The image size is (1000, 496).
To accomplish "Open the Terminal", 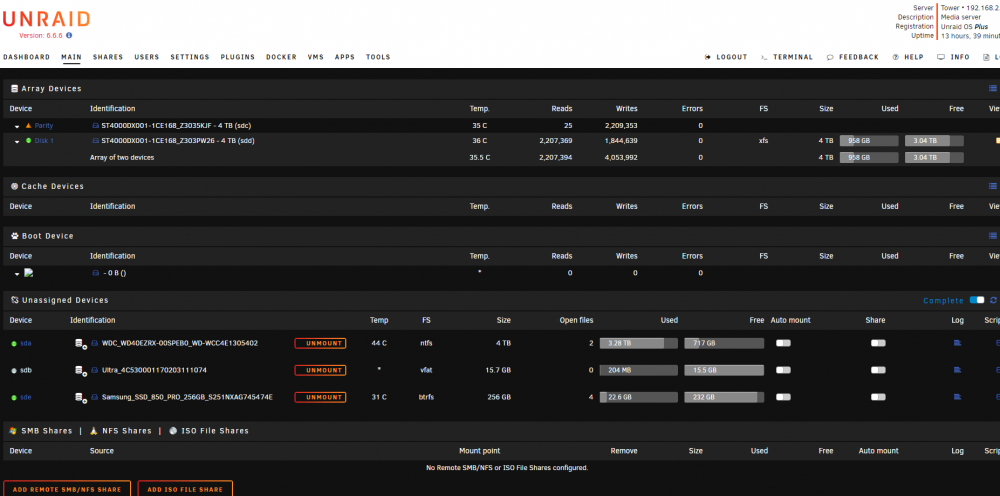I will [x=787, y=57].
